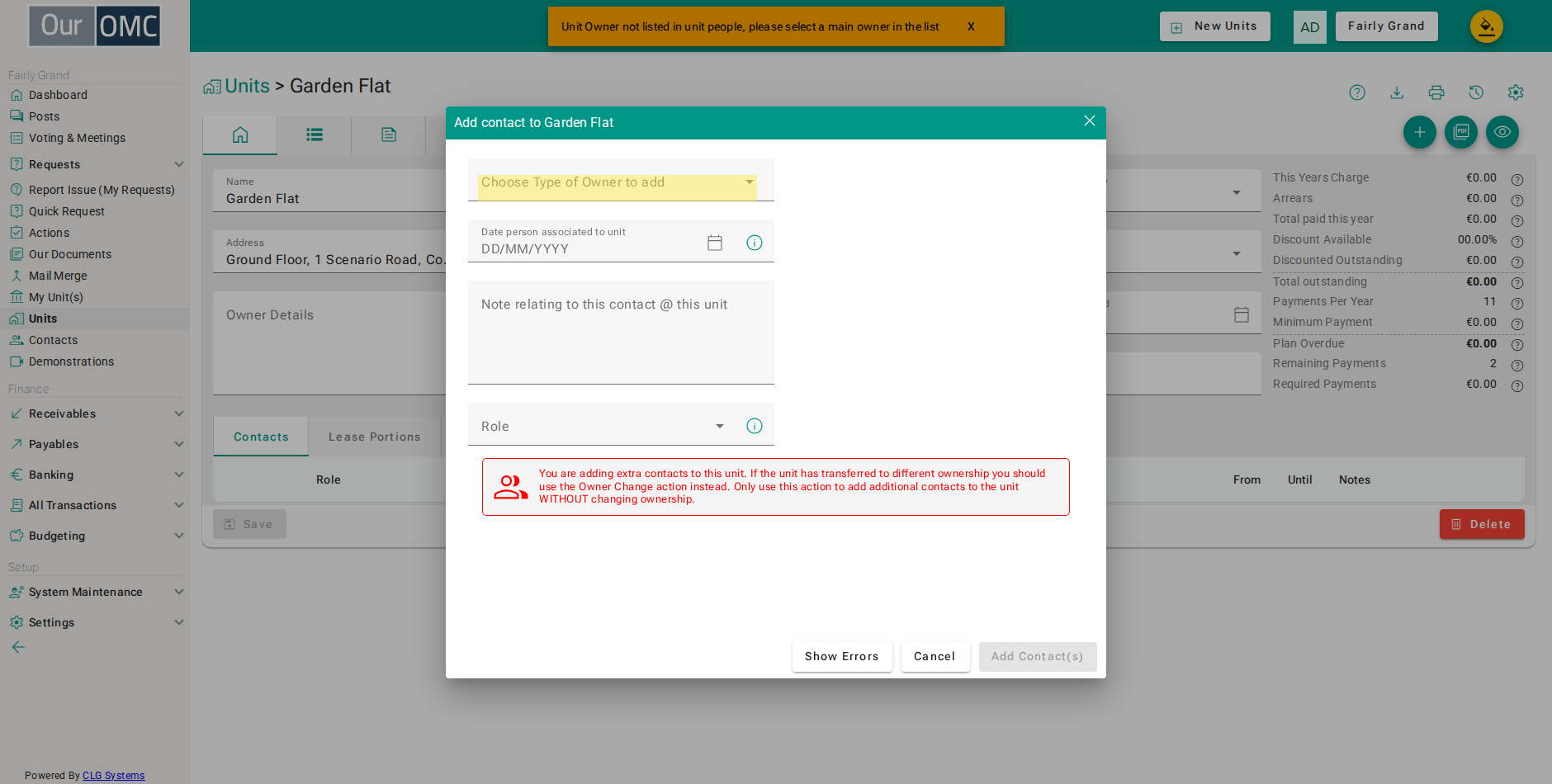The image size is (1552, 784).
Task: Follow the CLG Systems link
Action: (x=113, y=776)
